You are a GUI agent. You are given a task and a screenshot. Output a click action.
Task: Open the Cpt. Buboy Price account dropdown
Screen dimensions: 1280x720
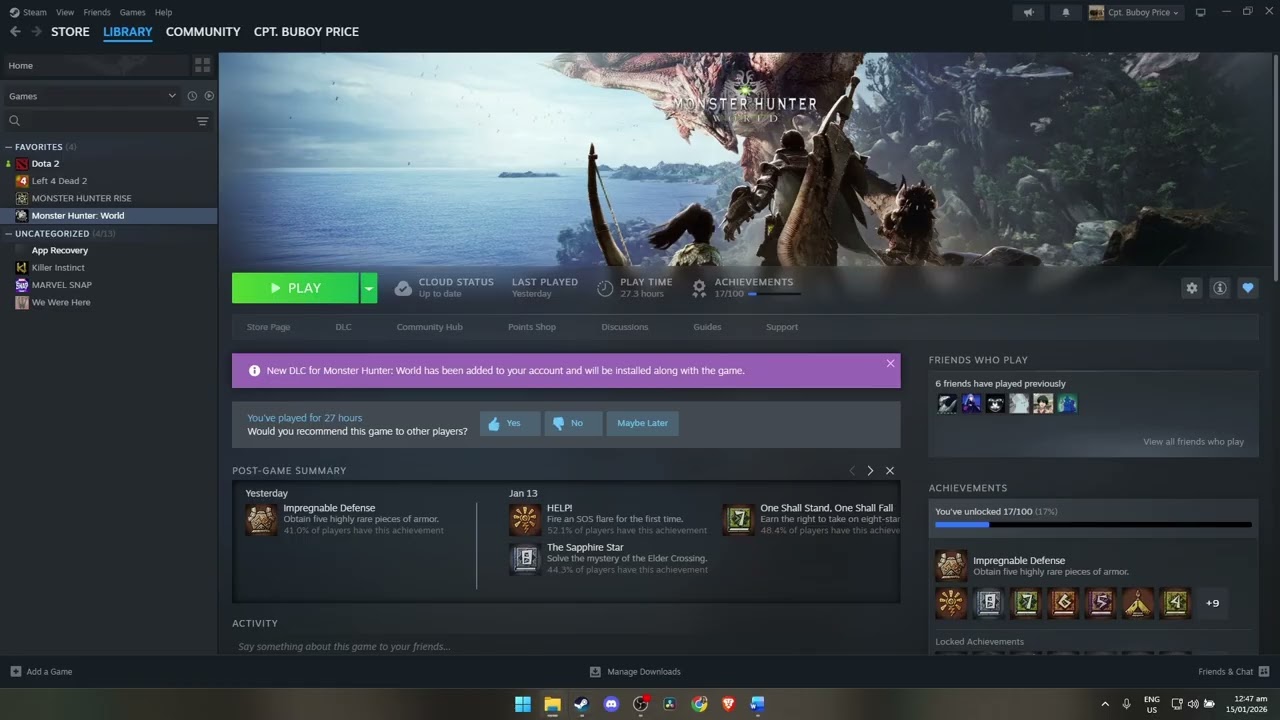1135,12
